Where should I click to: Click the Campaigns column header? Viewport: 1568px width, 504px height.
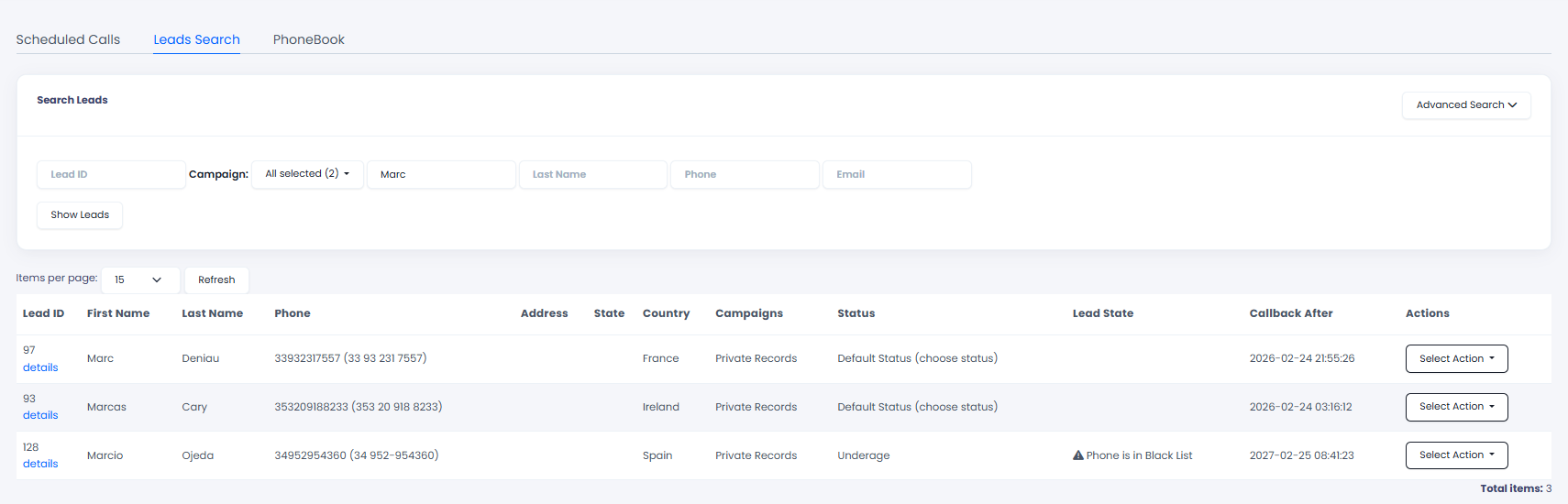tap(749, 313)
